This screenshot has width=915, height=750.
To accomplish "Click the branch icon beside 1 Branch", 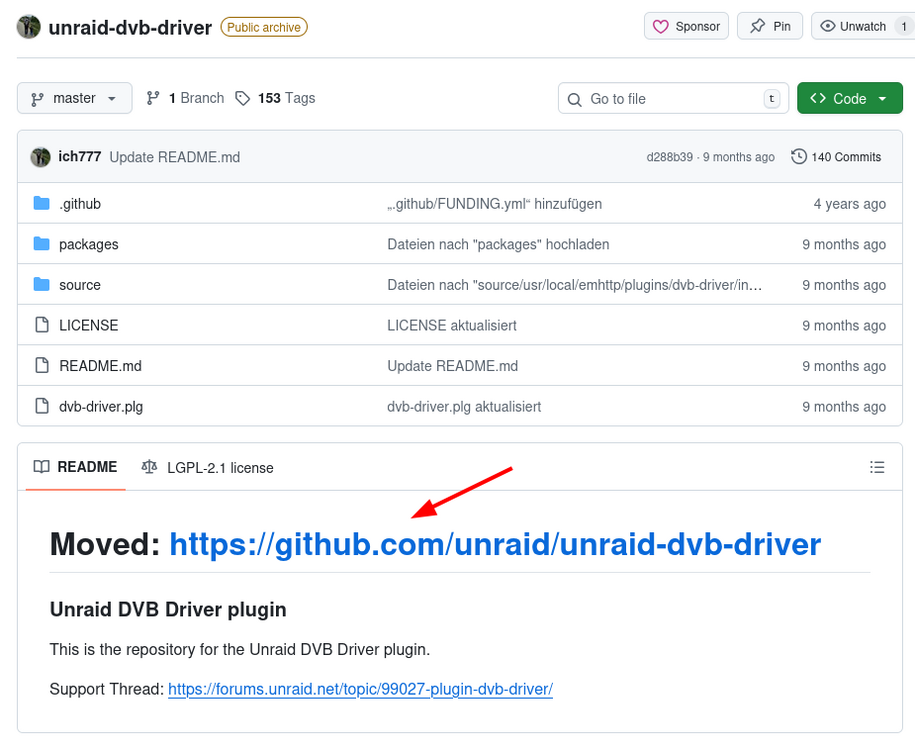I will [153, 98].
